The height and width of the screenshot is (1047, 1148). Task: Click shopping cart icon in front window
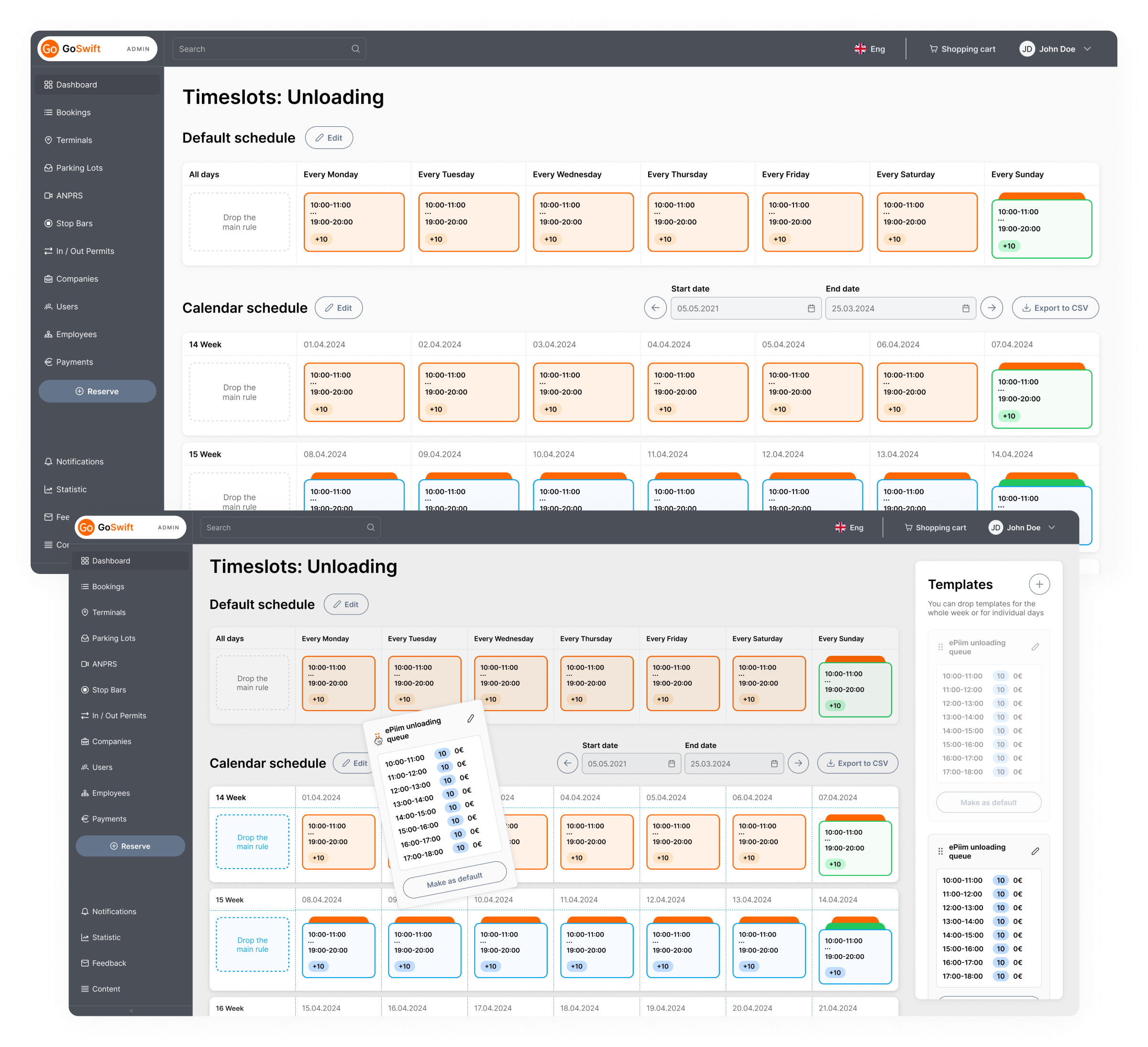tap(909, 527)
